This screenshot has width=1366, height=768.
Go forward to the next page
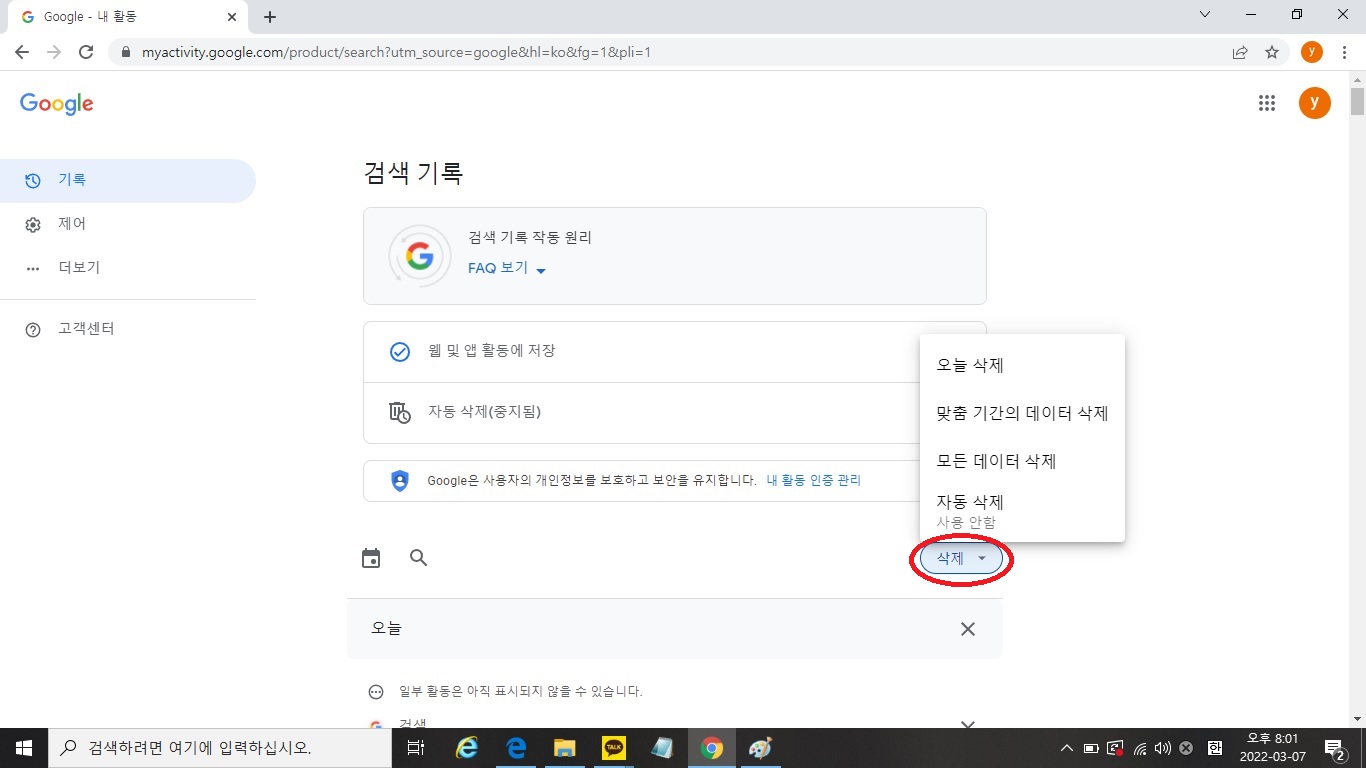coord(54,52)
